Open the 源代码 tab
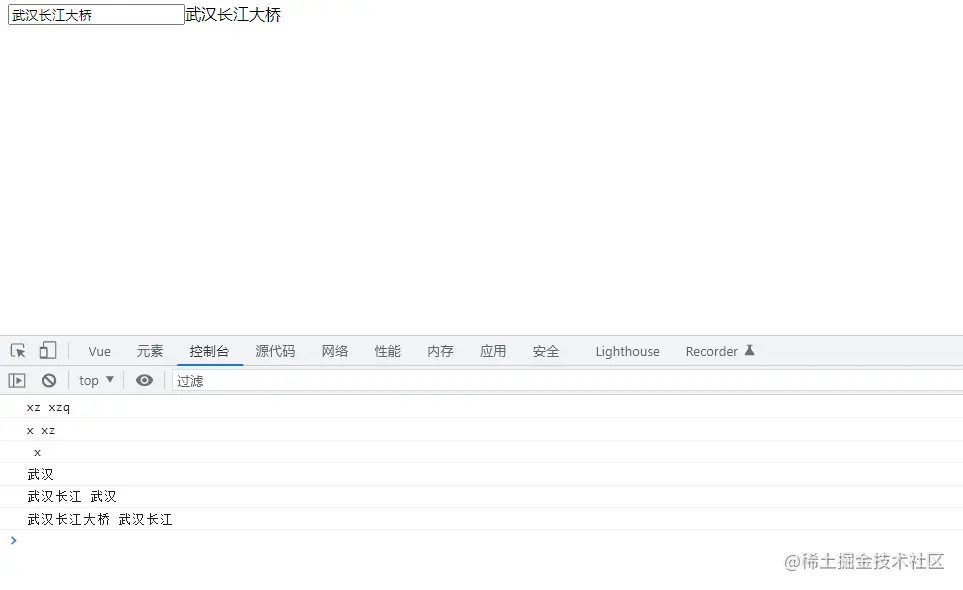This screenshot has height=590, width=963. point(275,351)
